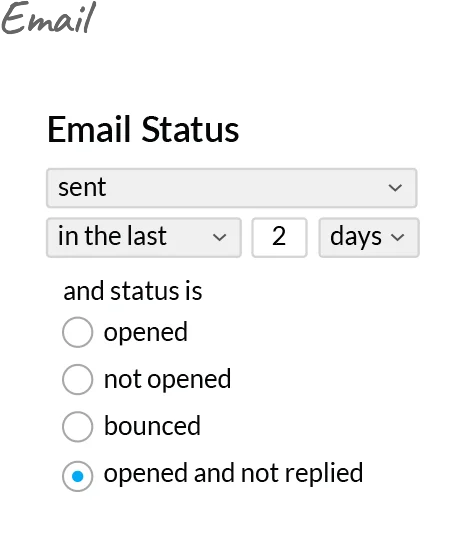Open the "days" time unit dropdown
Viewport: 464px width, 537px height.
click(x=369, y=237)
